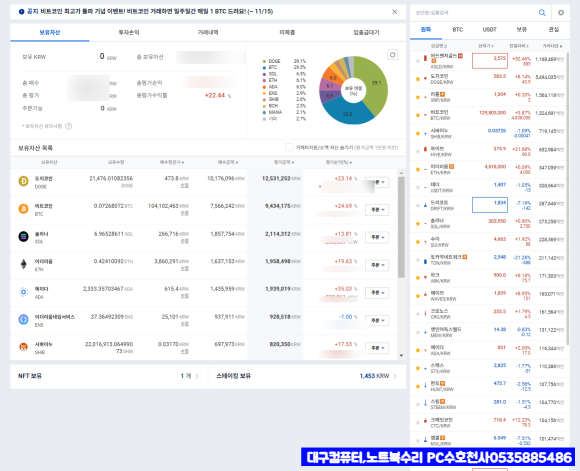580x471 pixels.
Task: Open the 스테이킹 보유 1,453 KRW link
Action: pos(307,376)
